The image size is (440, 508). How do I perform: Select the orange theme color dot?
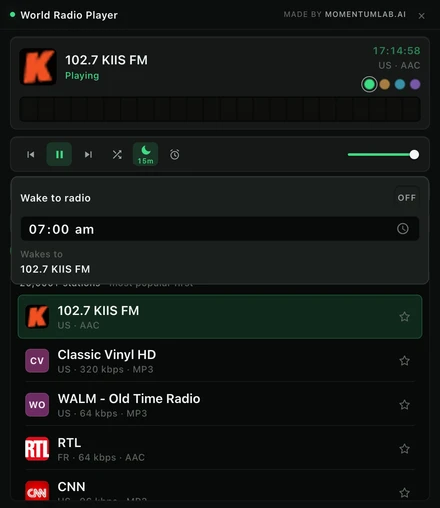(x=385, y=84)
